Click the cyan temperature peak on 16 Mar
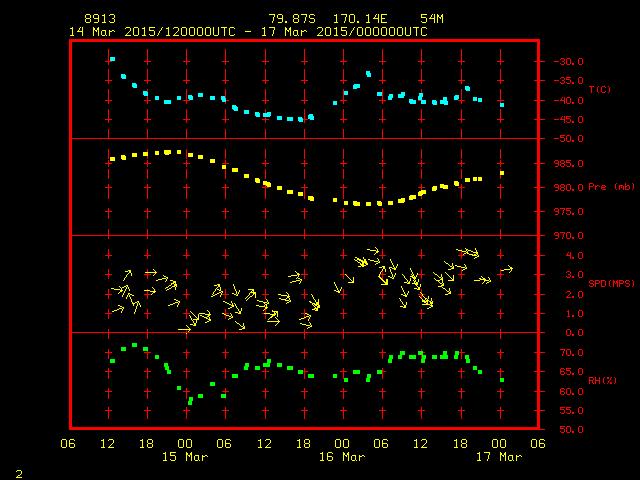Screen dimensions: 640x480 369,74
